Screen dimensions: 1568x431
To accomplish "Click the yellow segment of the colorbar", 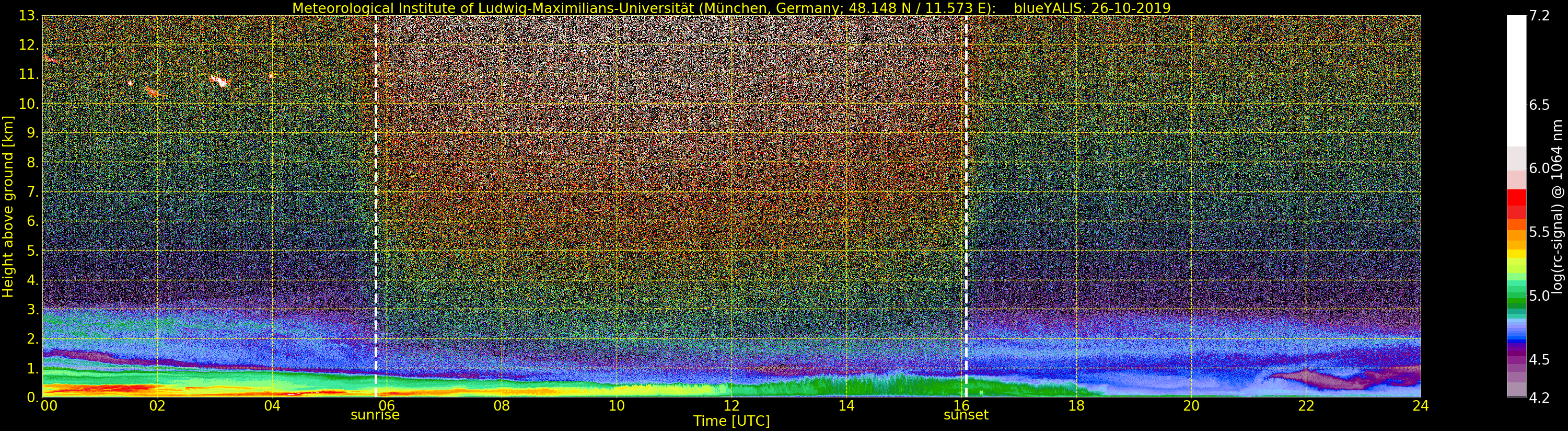I will [x=1516, y=254].
